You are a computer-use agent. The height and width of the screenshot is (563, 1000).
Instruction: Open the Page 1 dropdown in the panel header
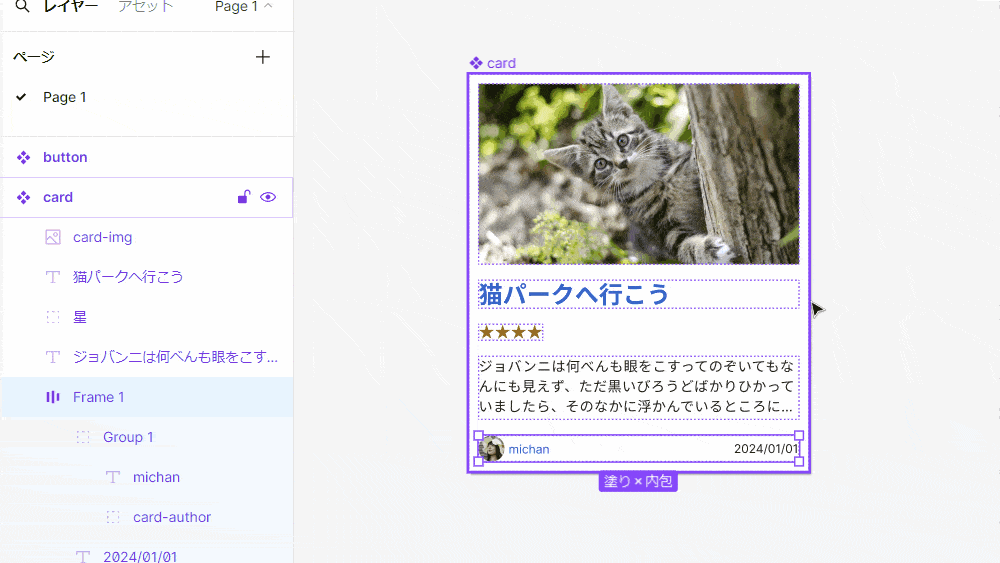(x=244, y=6)
